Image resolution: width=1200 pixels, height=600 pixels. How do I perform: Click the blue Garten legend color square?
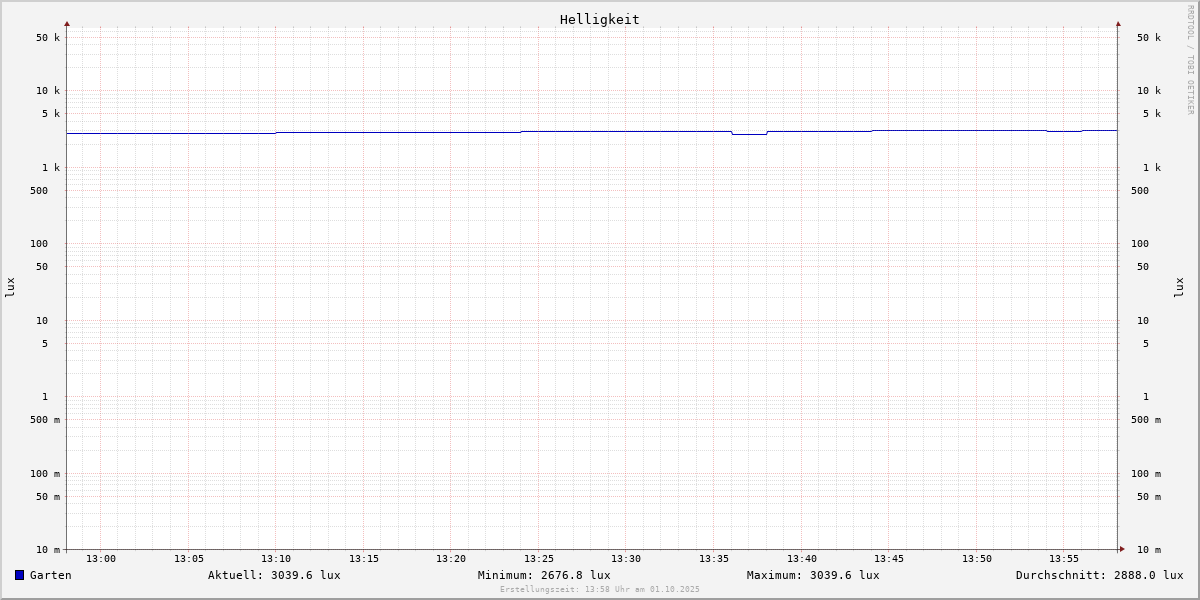19,575
